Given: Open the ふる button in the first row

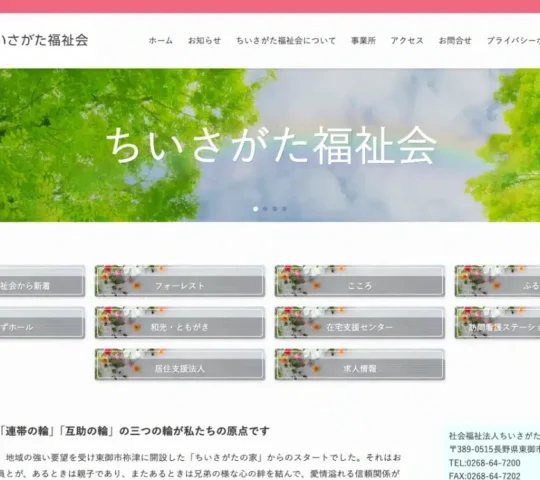Looking at the screenshot, I should (497, 281).
